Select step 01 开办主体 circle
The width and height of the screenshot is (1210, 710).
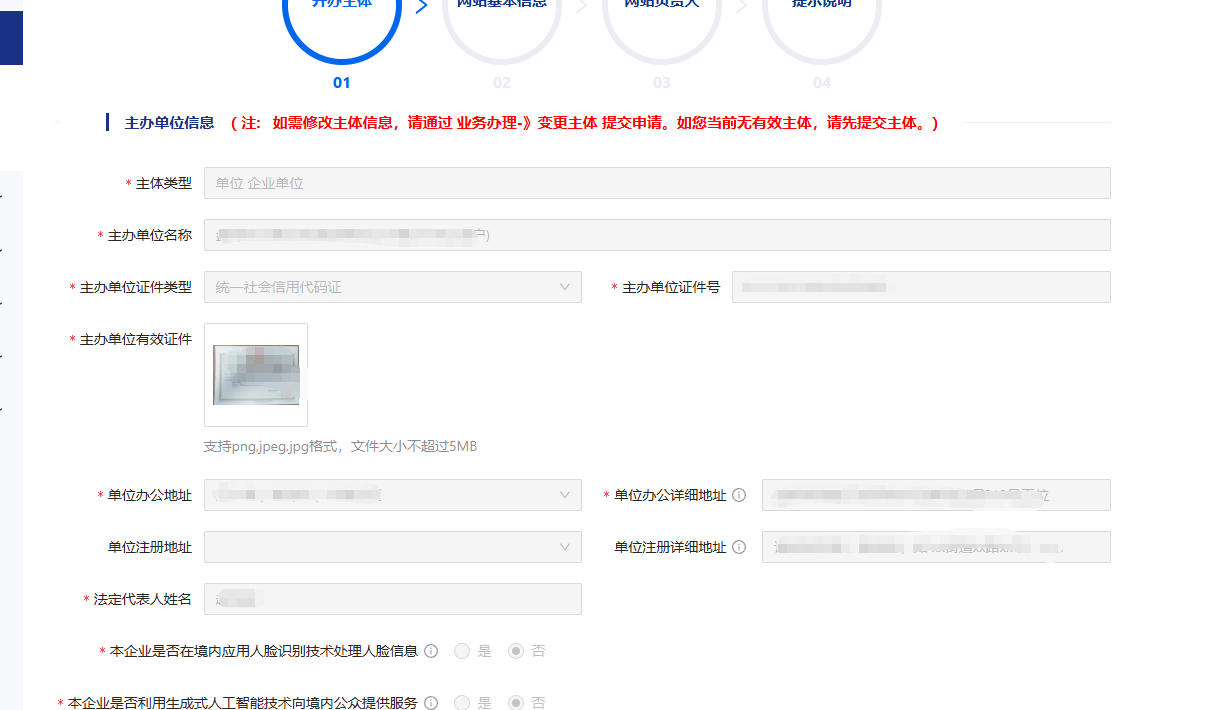[341, 20]
